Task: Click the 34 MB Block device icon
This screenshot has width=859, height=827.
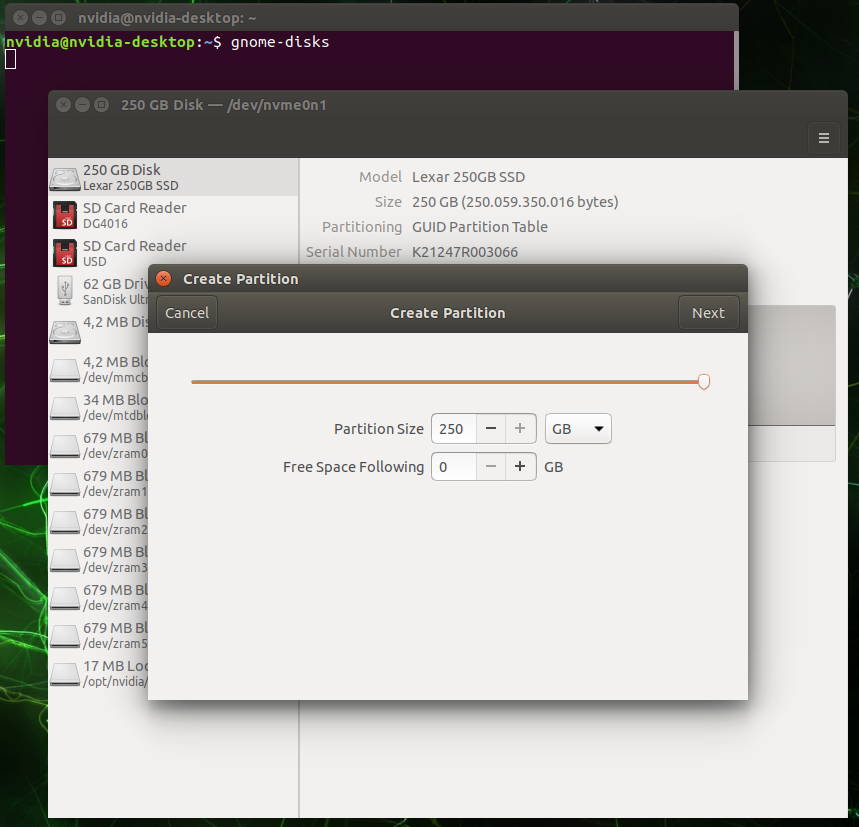Action: pyautogui.click(x=65, y=409)
